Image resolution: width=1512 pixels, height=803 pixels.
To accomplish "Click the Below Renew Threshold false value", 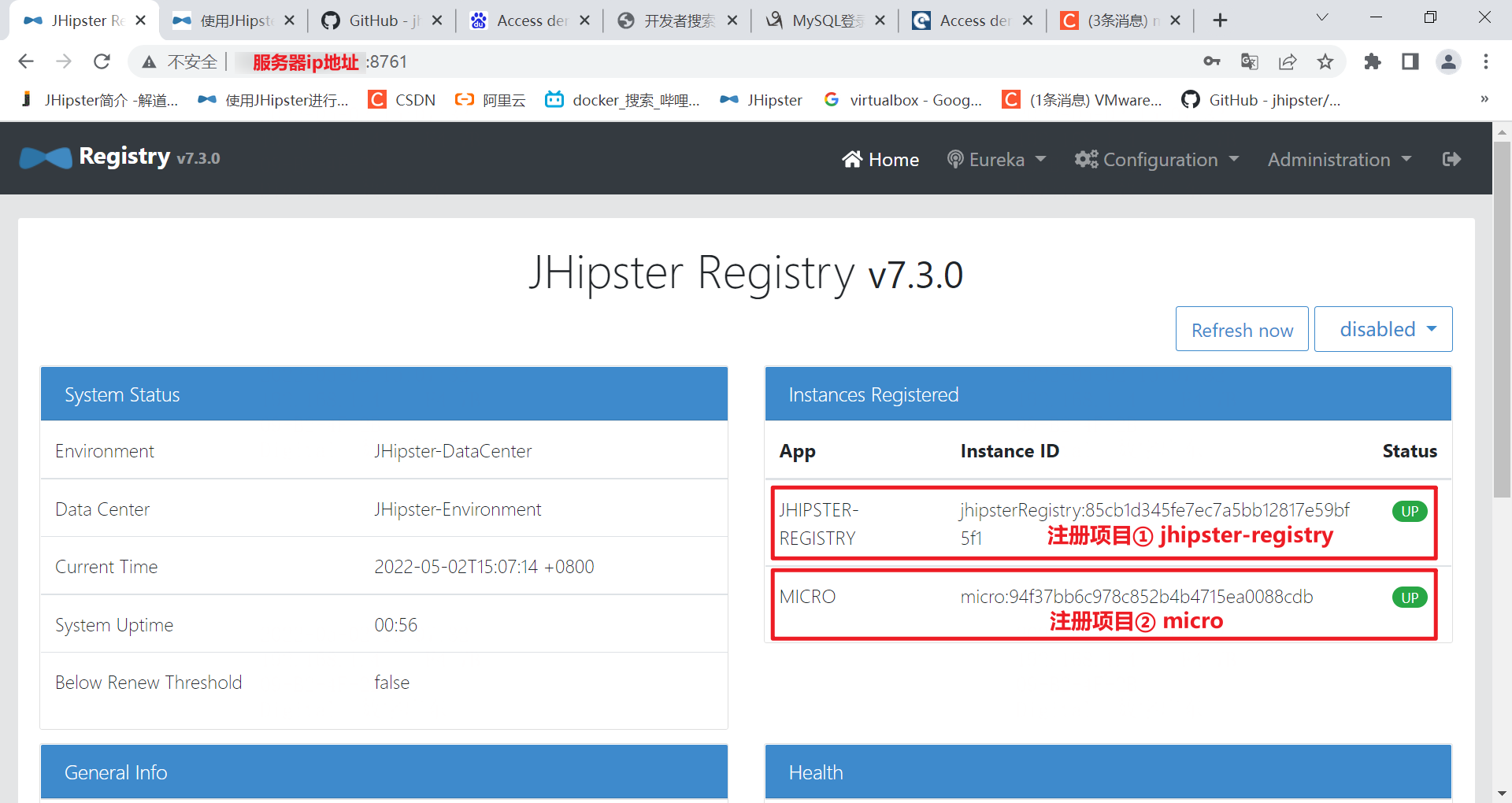I will click(x=391, y=683).
